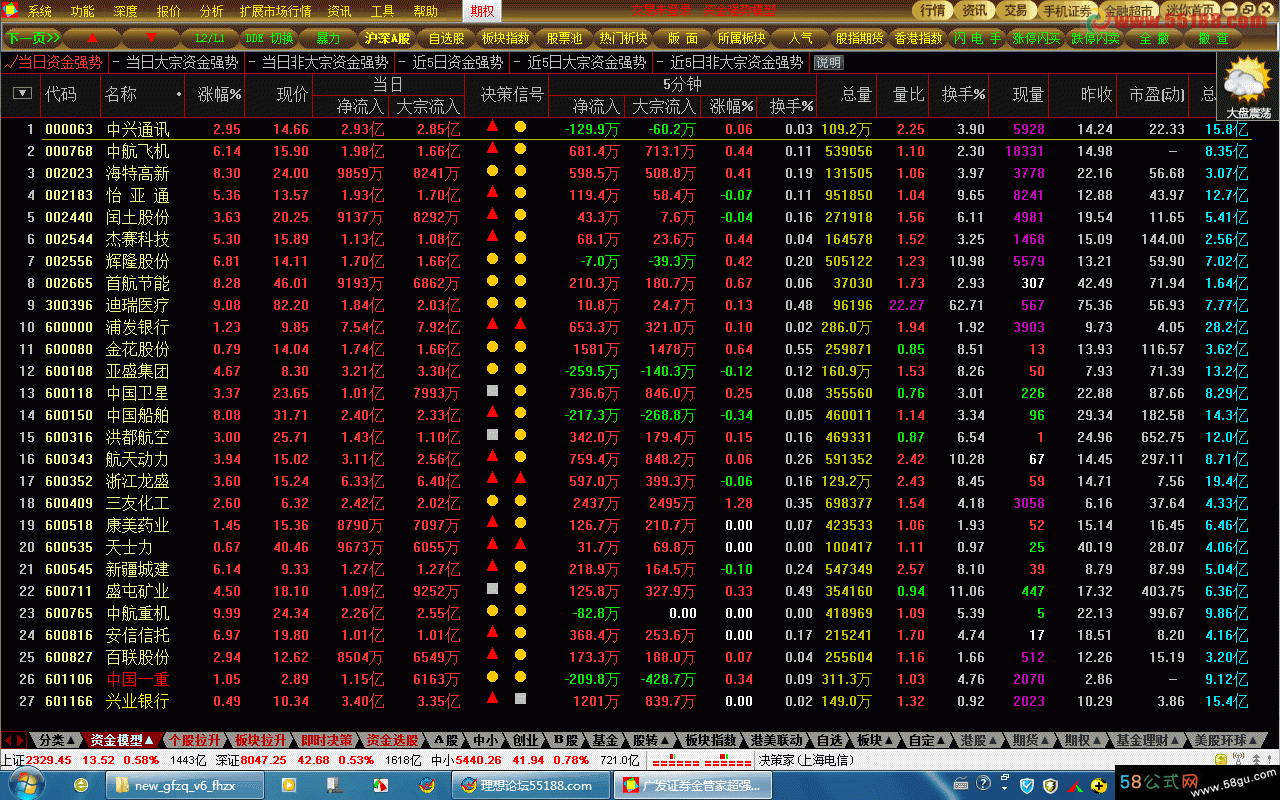The height and width of the screenshot is (800, 1280).
Task: Click second red triangle signal for 浙江龙盛
Action: (520, 478)
